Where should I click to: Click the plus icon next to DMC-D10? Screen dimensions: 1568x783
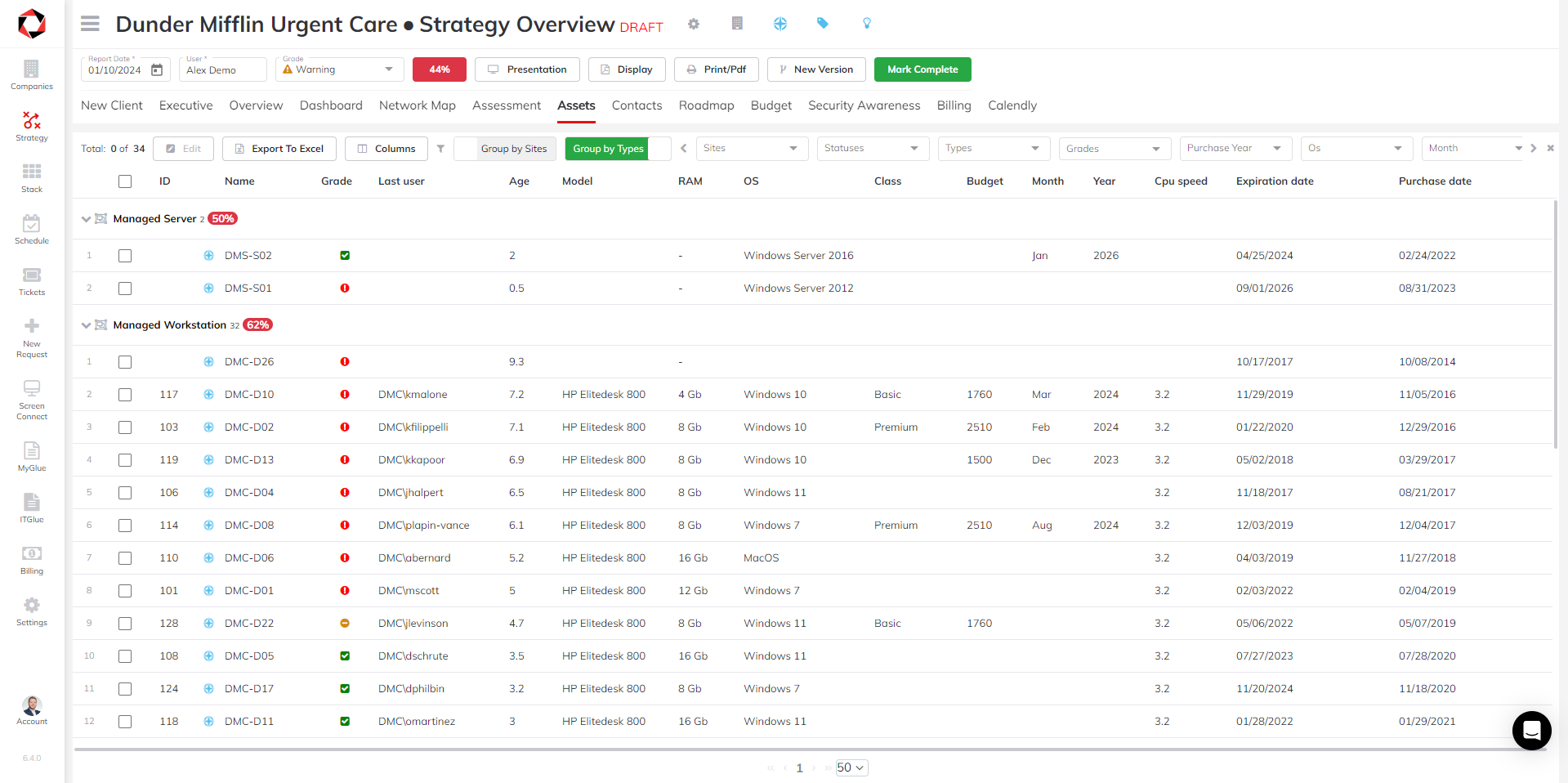pyautogui.click(x=208, y=395)
